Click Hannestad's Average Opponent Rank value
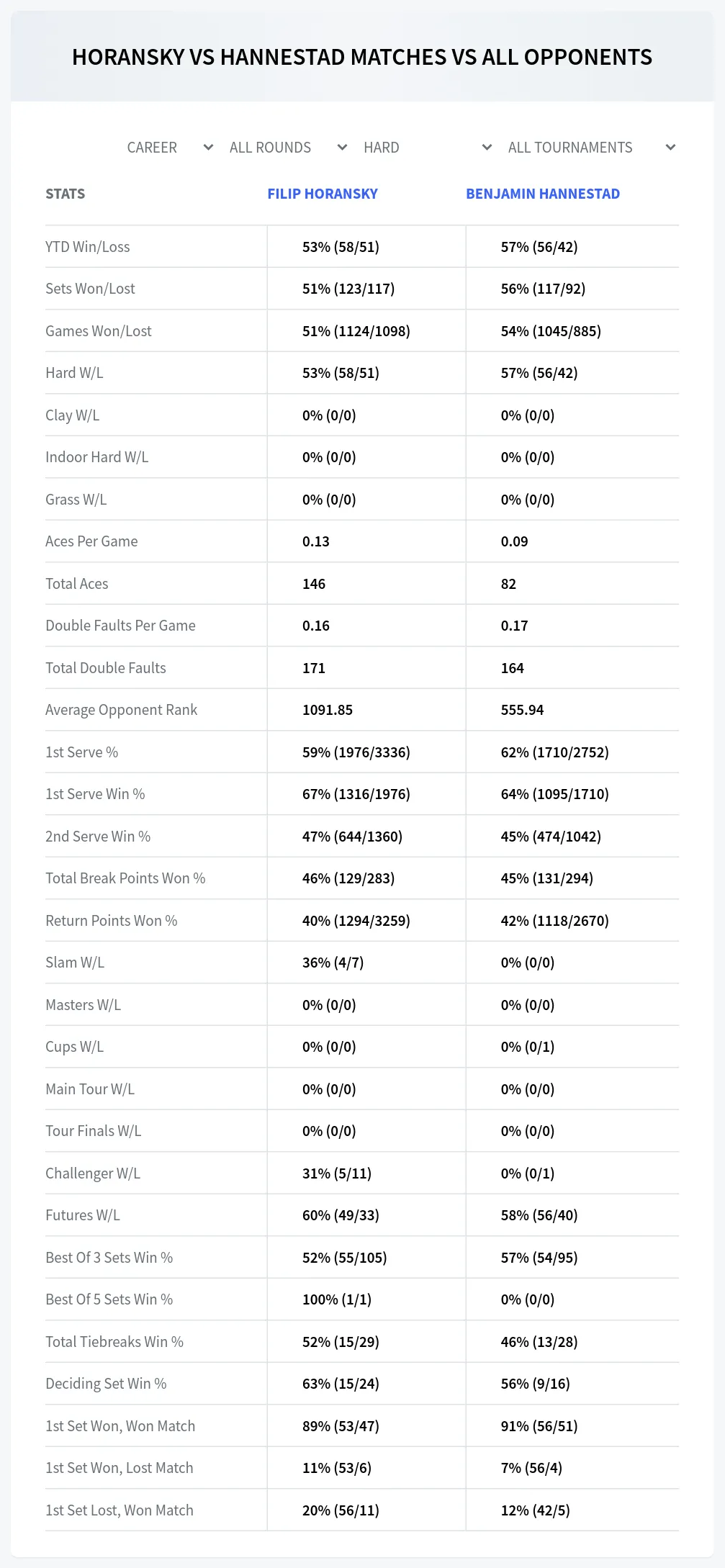 click(x=522, y=710)
